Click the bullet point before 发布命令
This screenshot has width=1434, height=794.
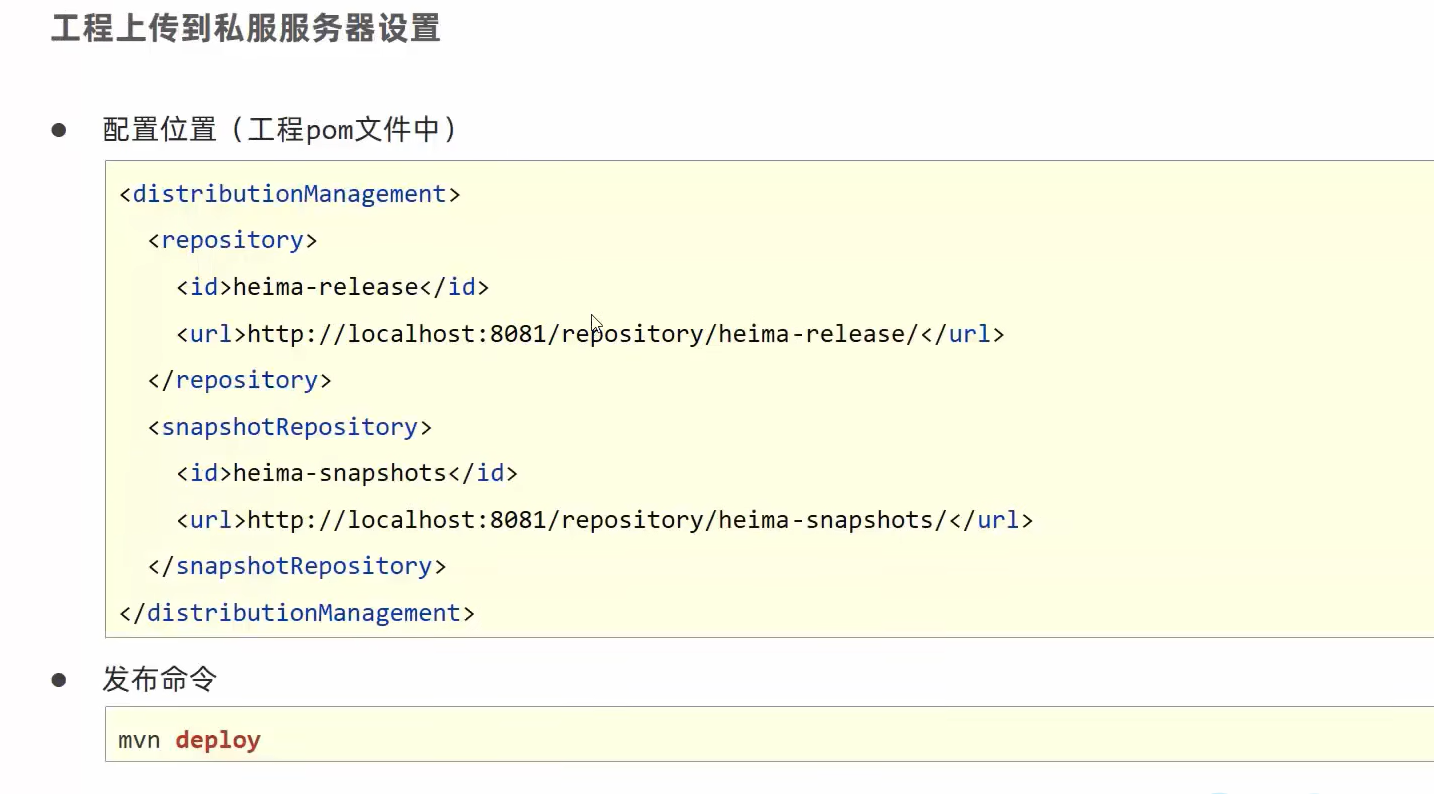pyautogui.click(x=59, y=680)
